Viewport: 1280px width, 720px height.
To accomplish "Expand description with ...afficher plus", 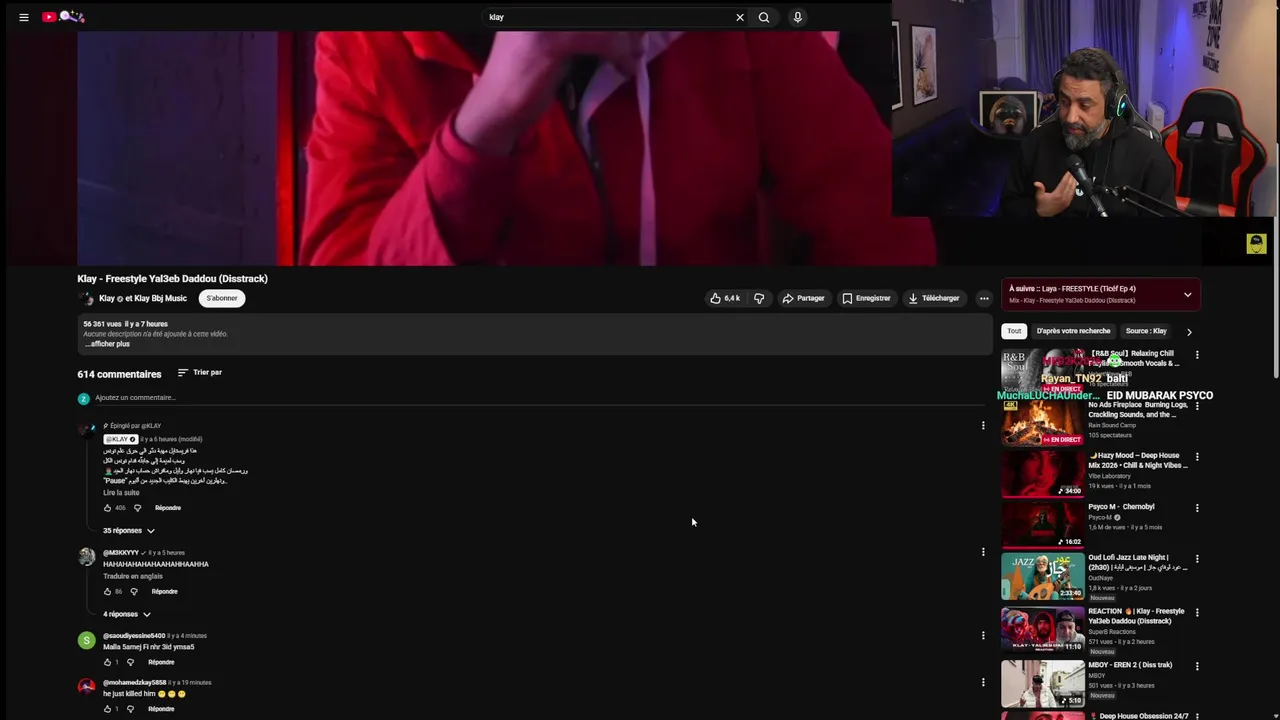I will 107,344.
